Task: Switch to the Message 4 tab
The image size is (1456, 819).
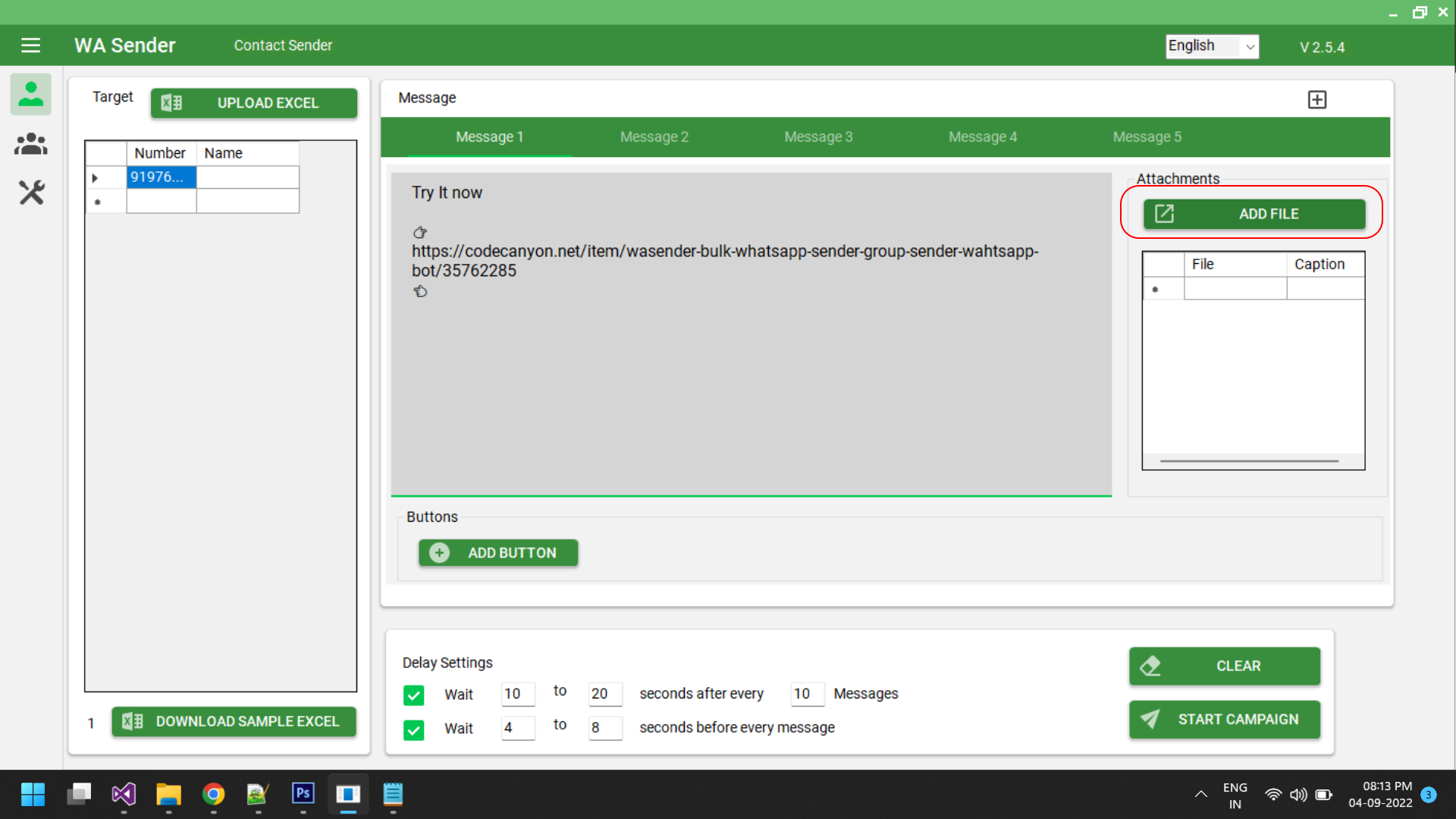Action: 982,137
